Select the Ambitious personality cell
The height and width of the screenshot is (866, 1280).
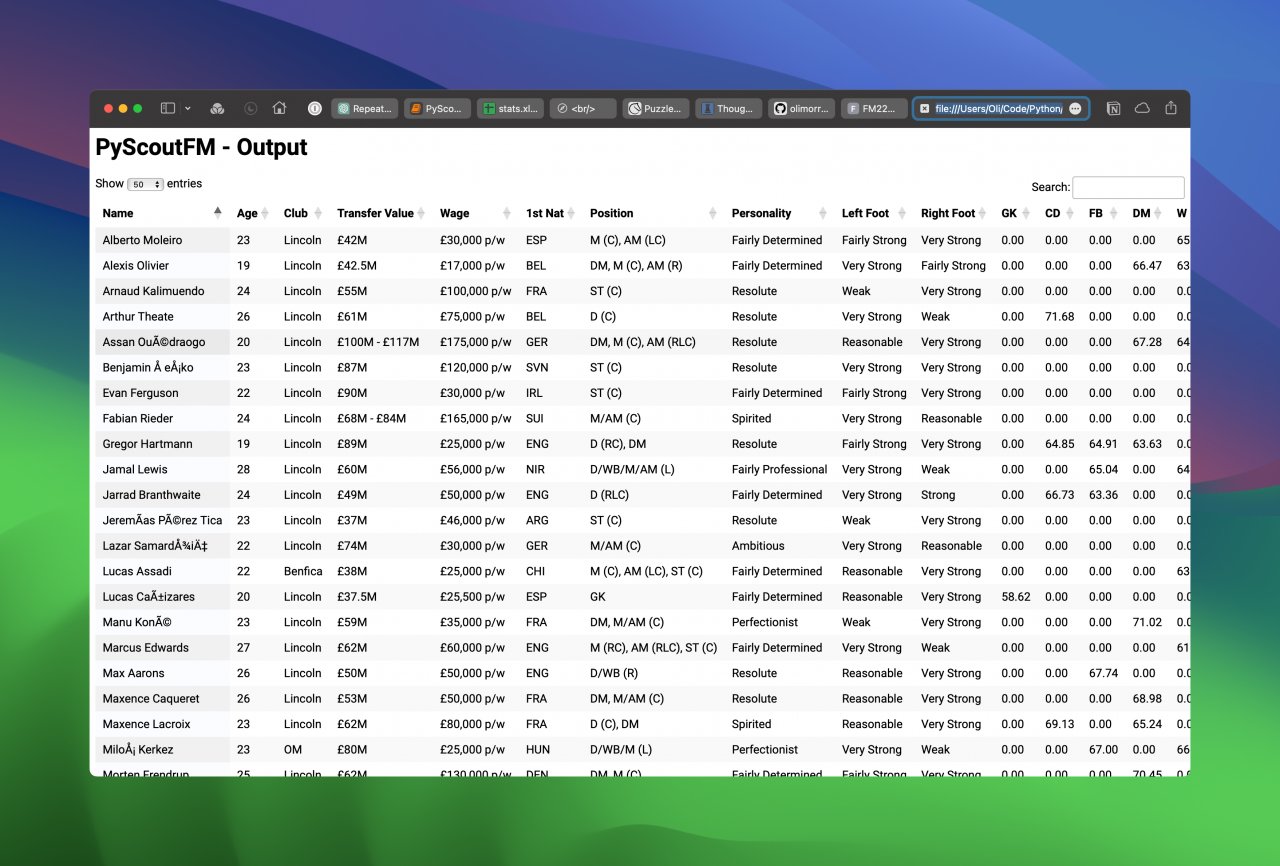758,545
